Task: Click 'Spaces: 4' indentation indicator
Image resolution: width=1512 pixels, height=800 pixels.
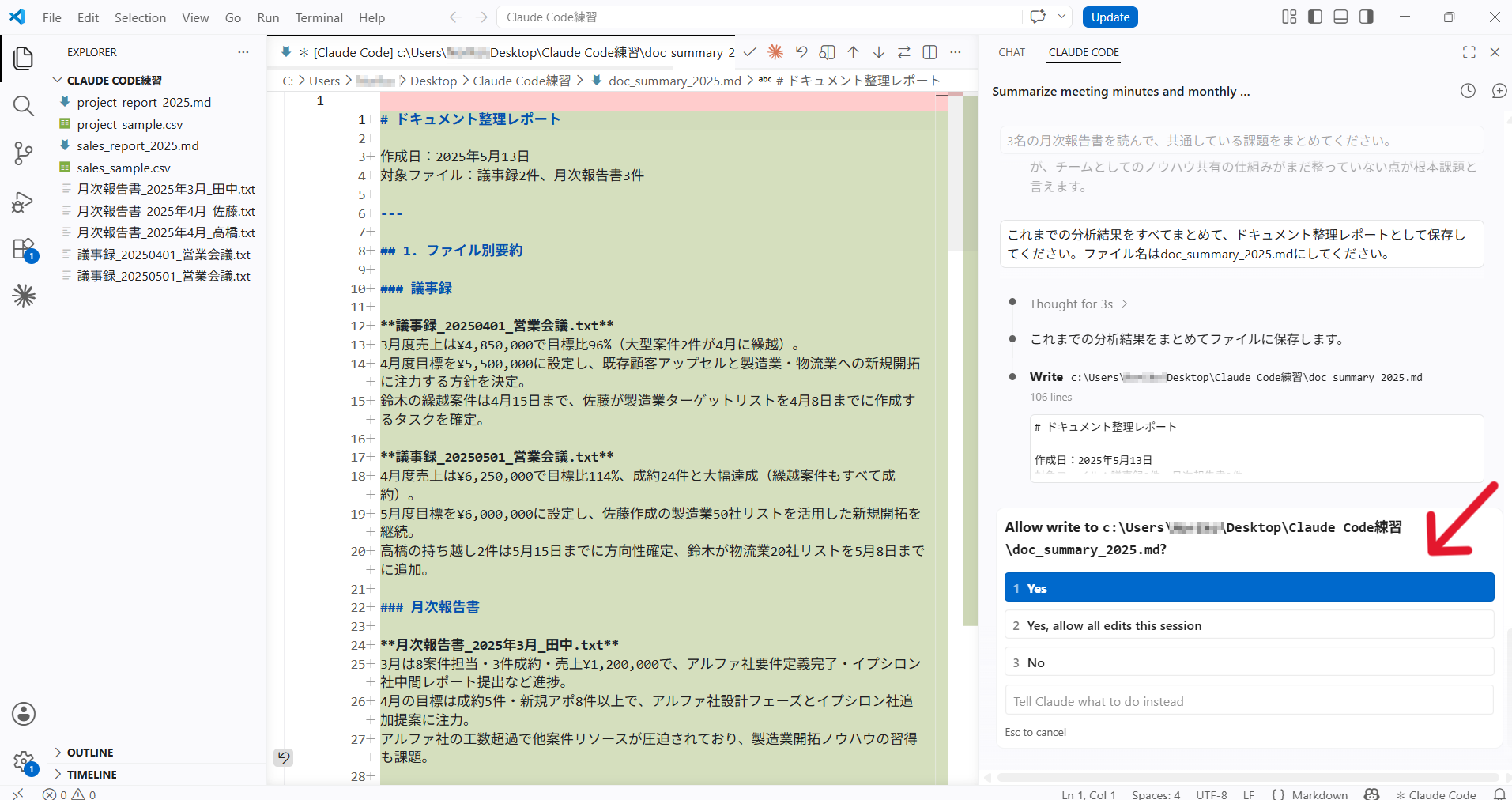Action: [1156, 794]
